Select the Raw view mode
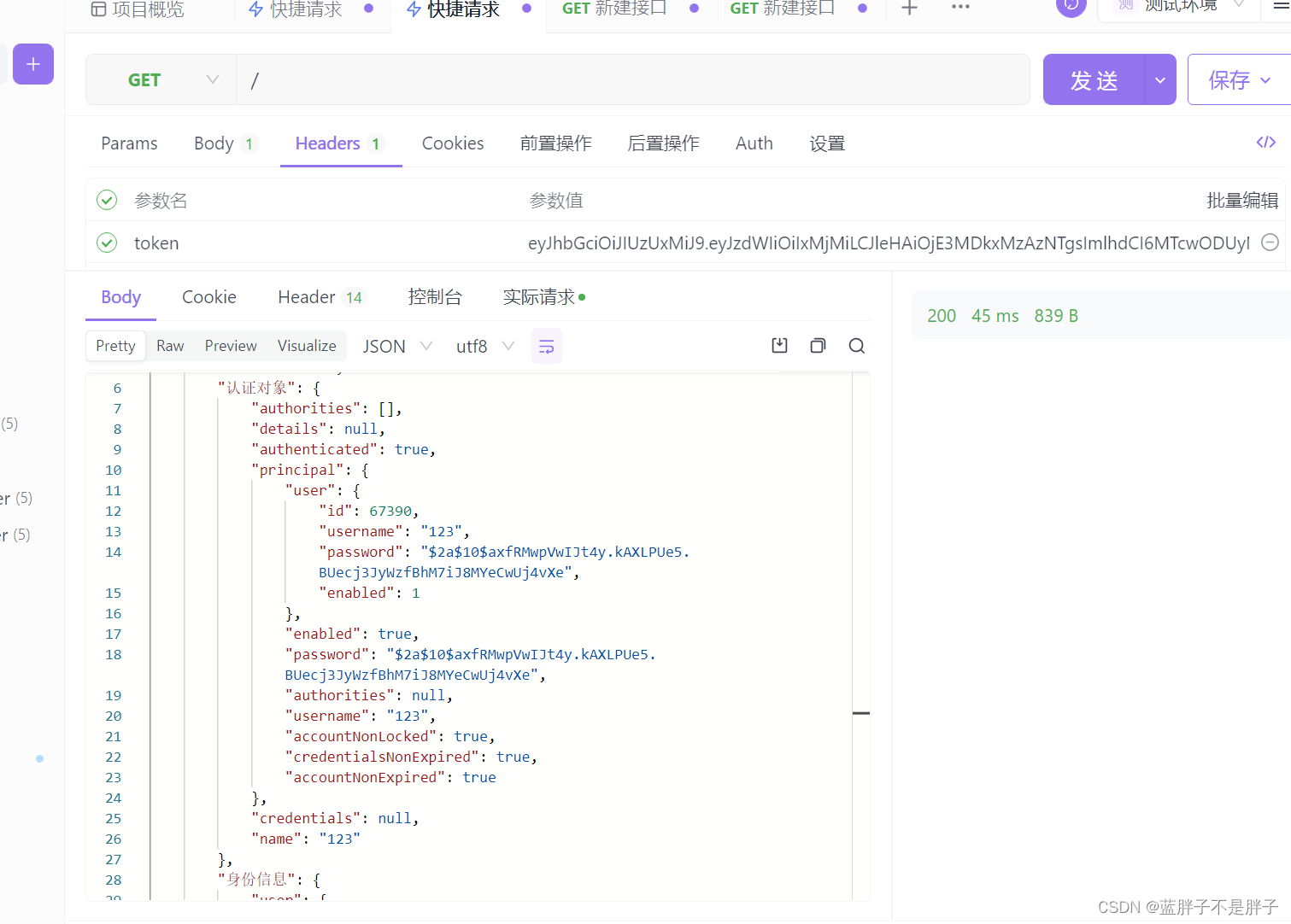Image resolution: width=1291 pixels, height=924 pixels. pyautogui.click(x=170, y=345)
